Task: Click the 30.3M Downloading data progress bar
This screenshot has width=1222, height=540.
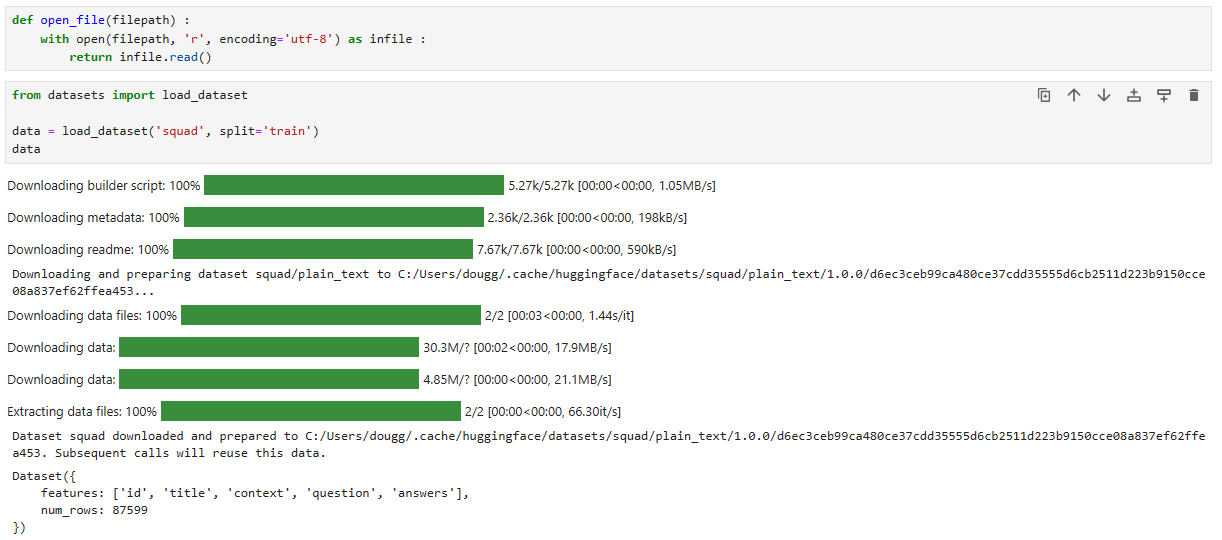Action: tap(268, 347)
